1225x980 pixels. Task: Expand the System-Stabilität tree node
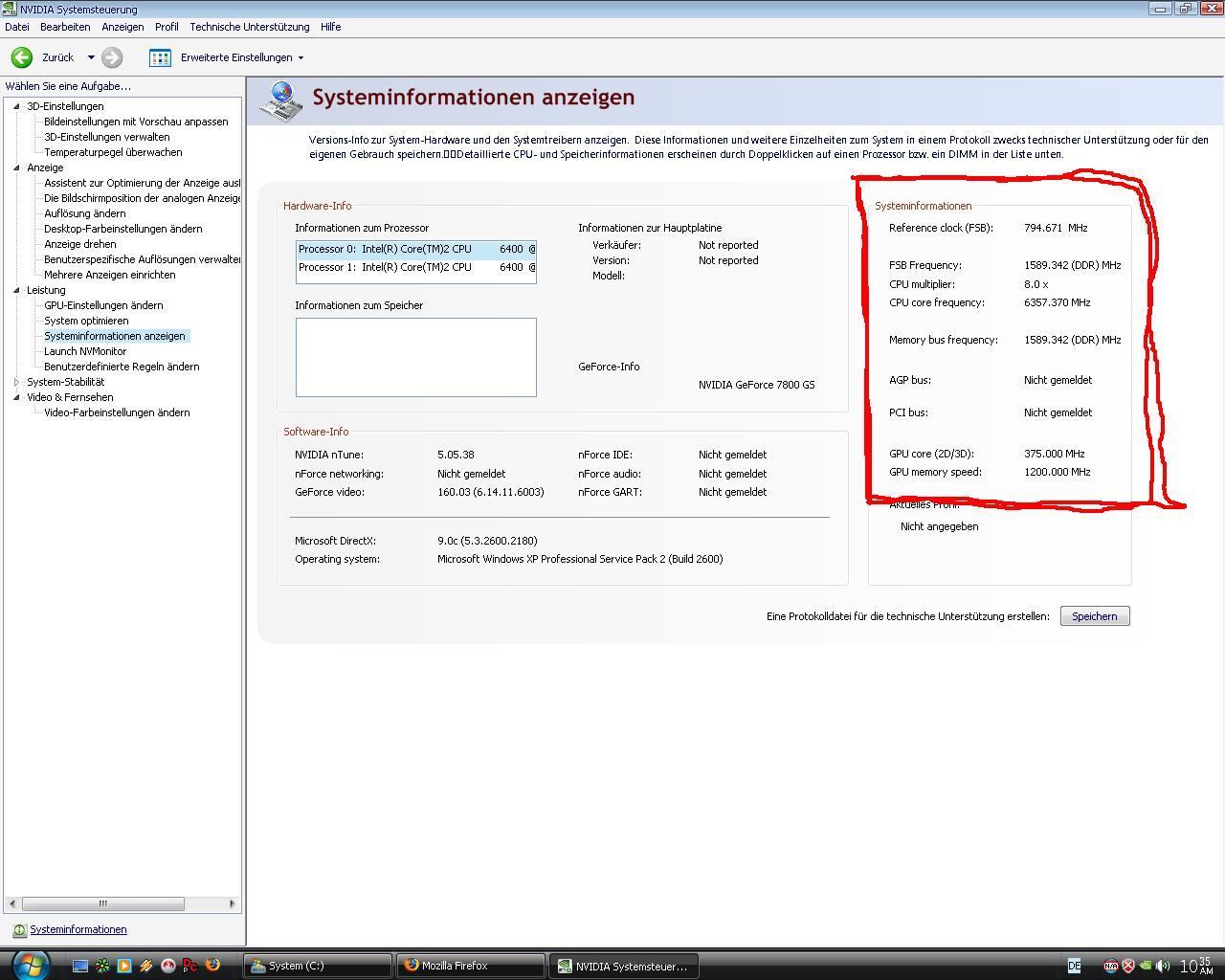16,382
